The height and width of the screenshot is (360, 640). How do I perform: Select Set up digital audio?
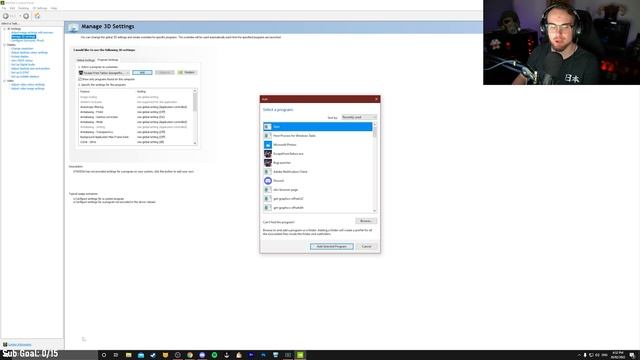pos(23,64)
